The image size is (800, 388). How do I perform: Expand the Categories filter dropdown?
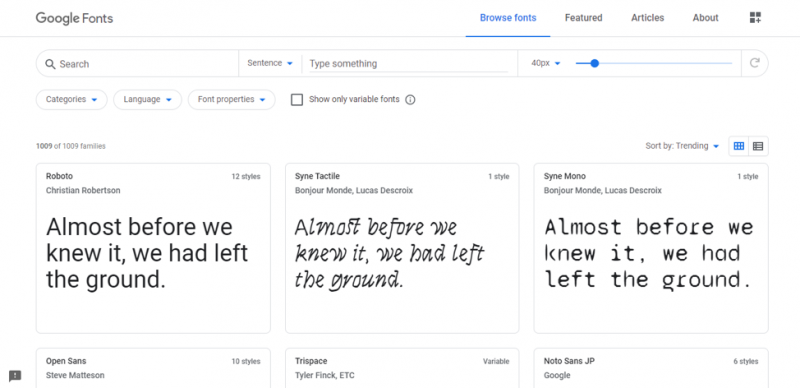pos(71,100)
